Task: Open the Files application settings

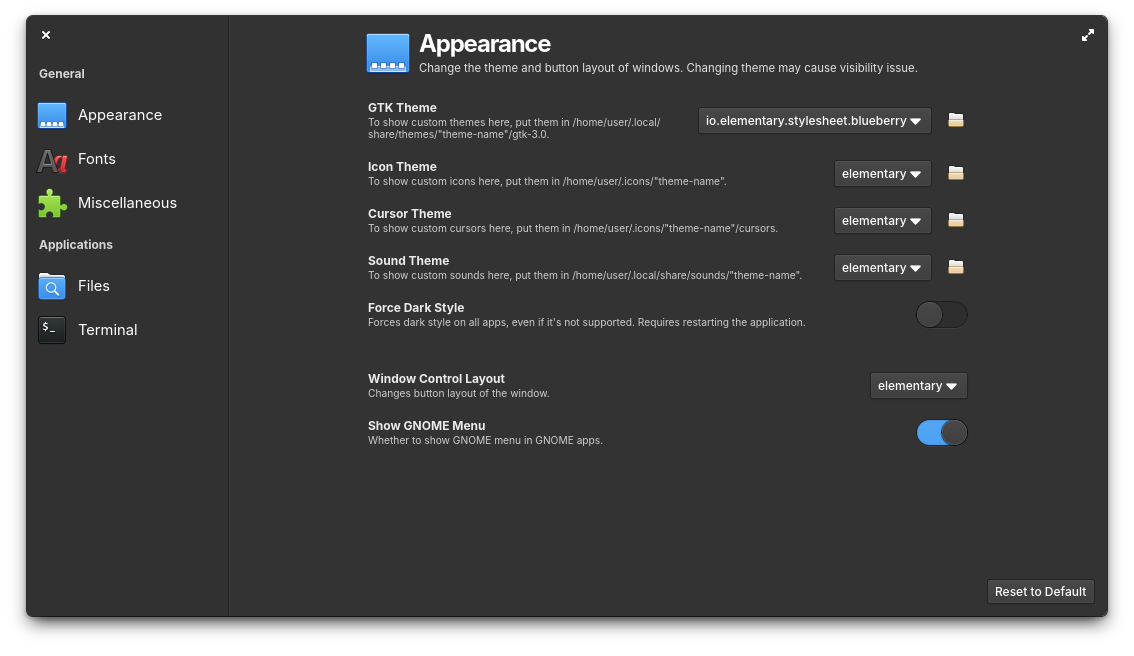Action: [128, 286]
